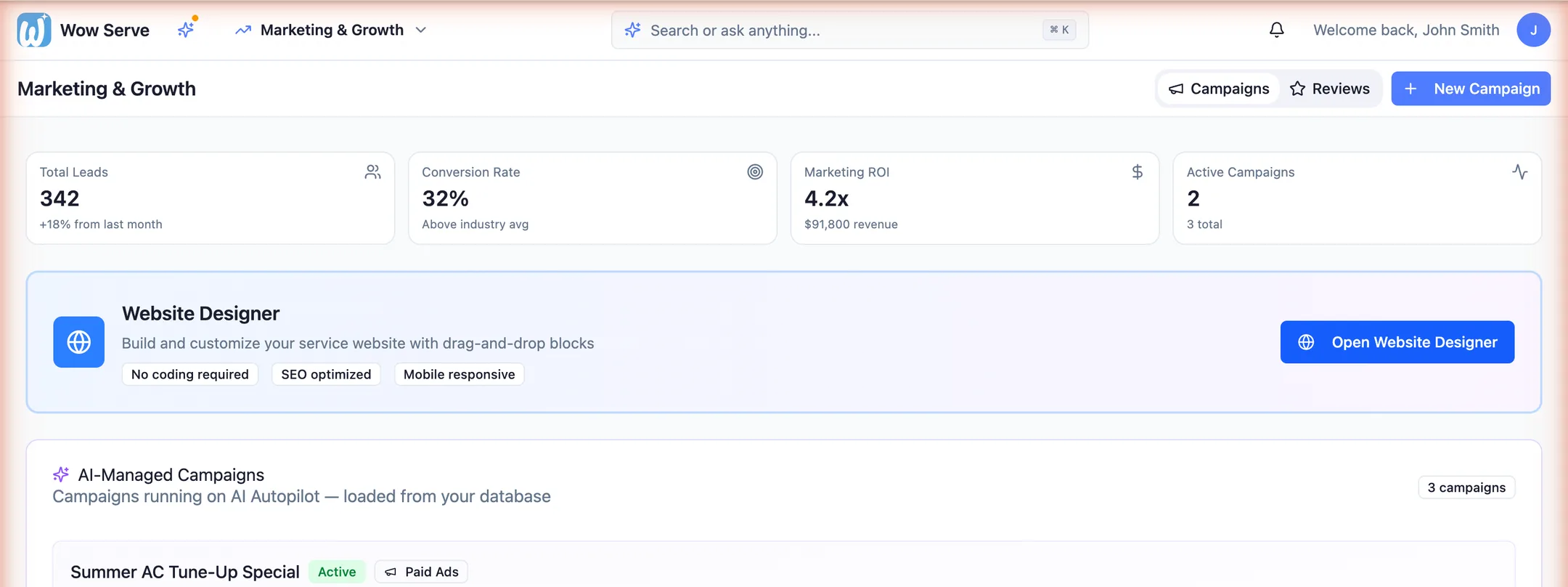This screenshot has height=587, width=1568.
Task: Expand the Marketing & Growth dropdown chevron
Action: [x=421, y=30]
